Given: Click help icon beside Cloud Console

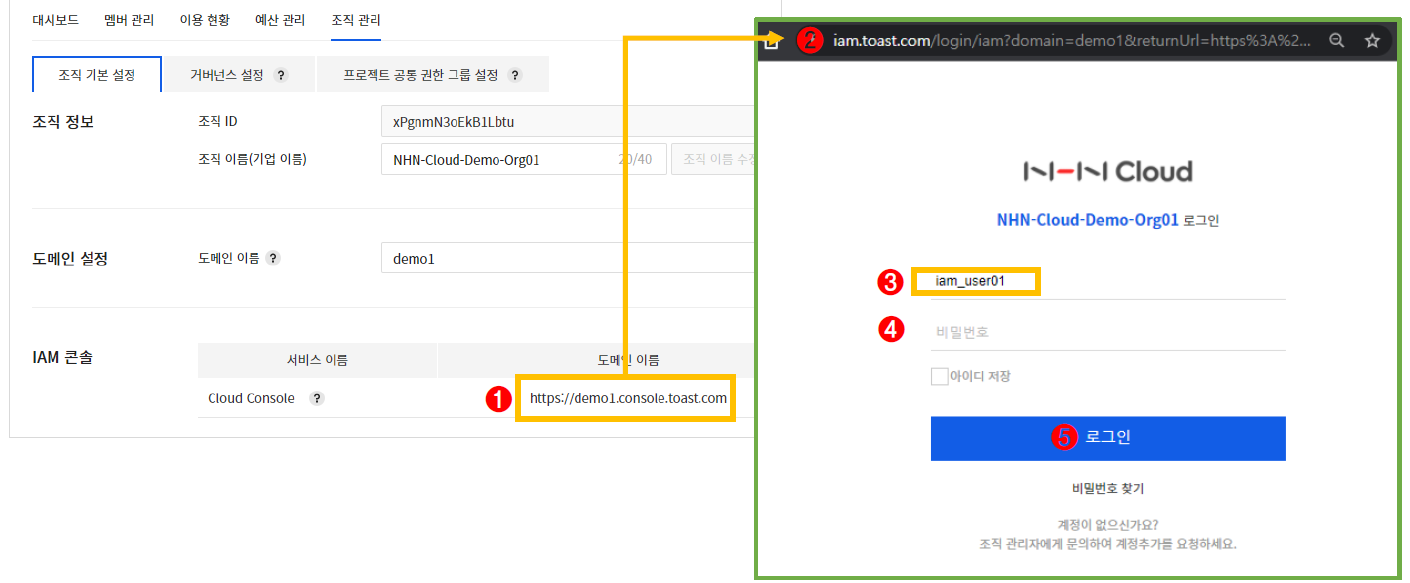Looking at the screenshot, I should coord(317,398).
